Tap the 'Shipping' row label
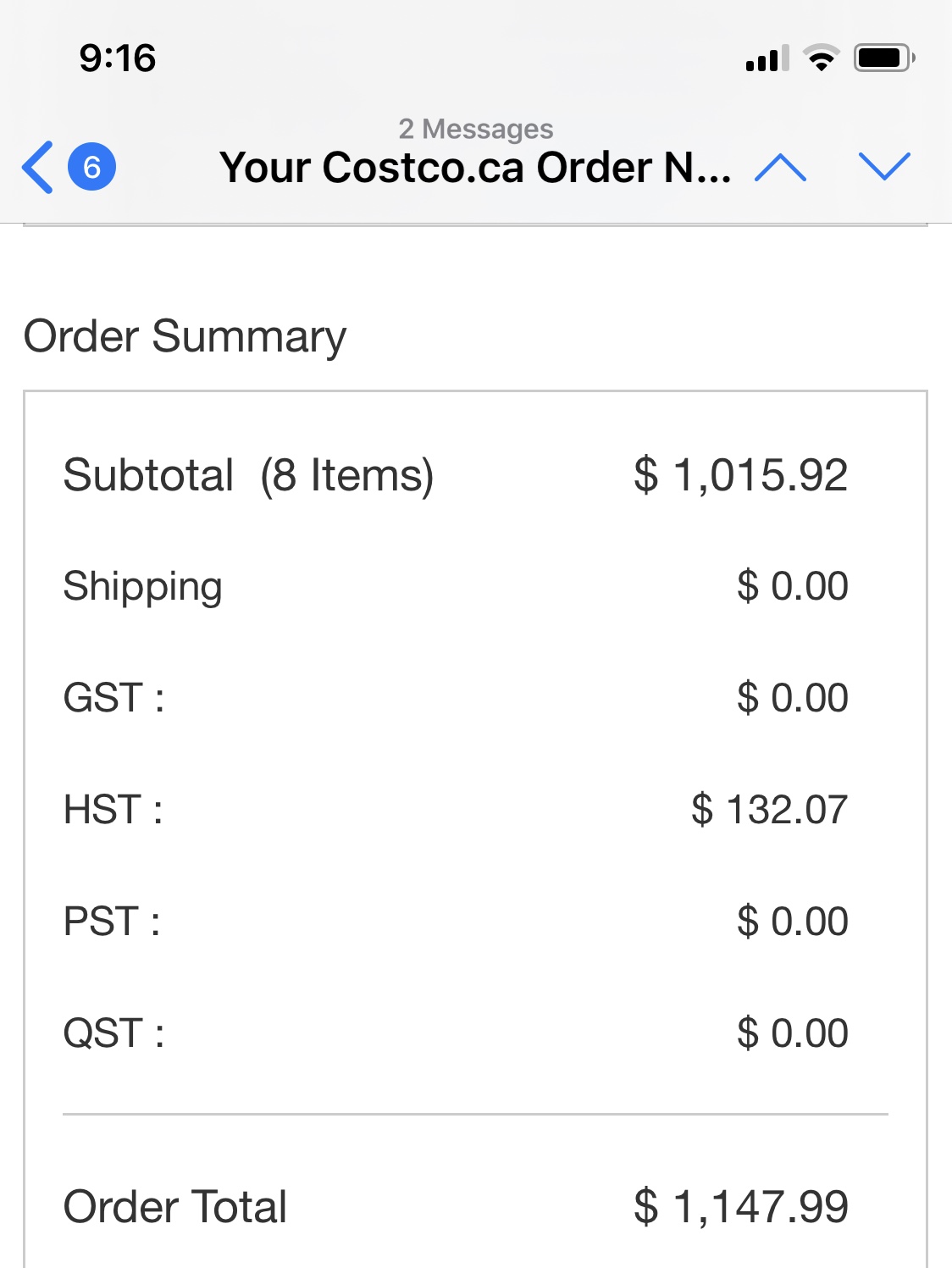 [x=142, y=586]
